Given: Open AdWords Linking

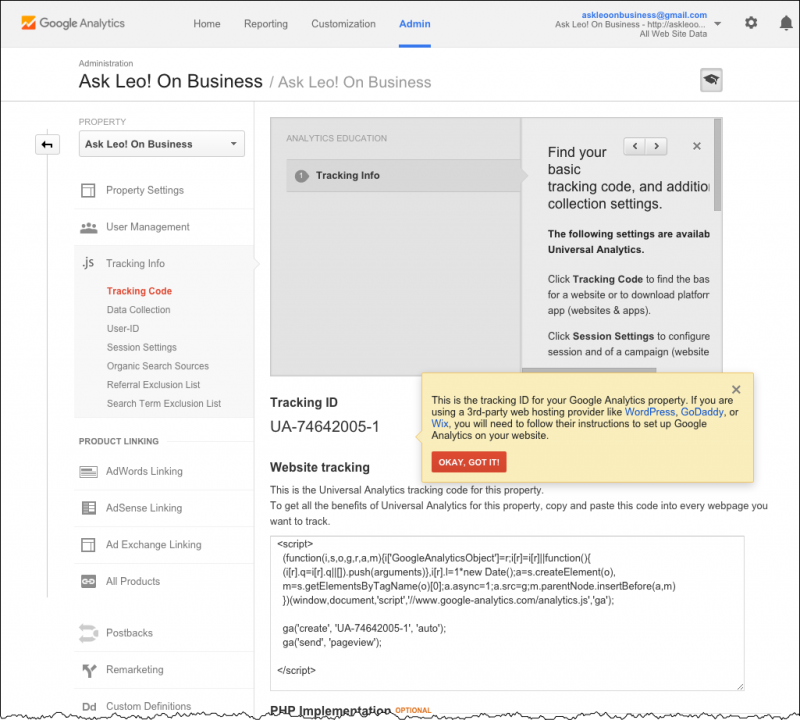Looking at the screenshot, I should coord(144,471).
